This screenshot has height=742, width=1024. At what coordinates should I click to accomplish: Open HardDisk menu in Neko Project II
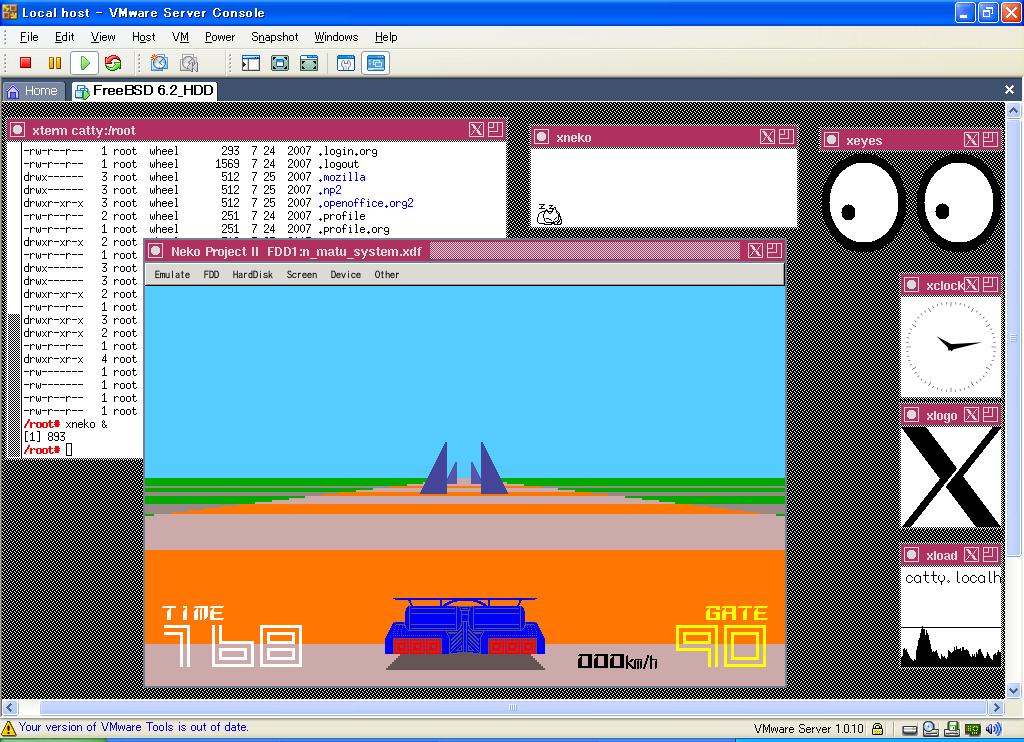tap(252, 274)
